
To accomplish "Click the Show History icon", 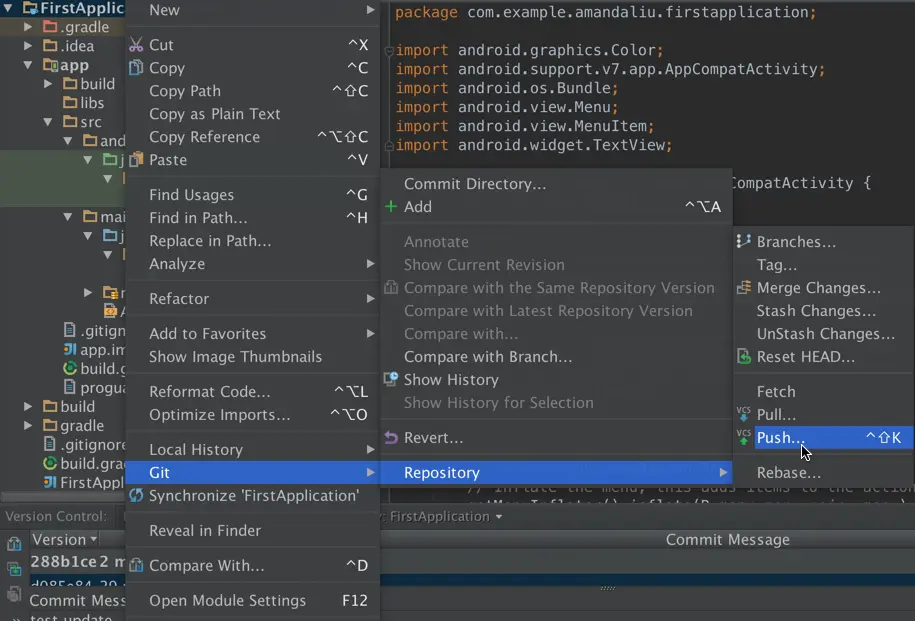I will [391, 380].
